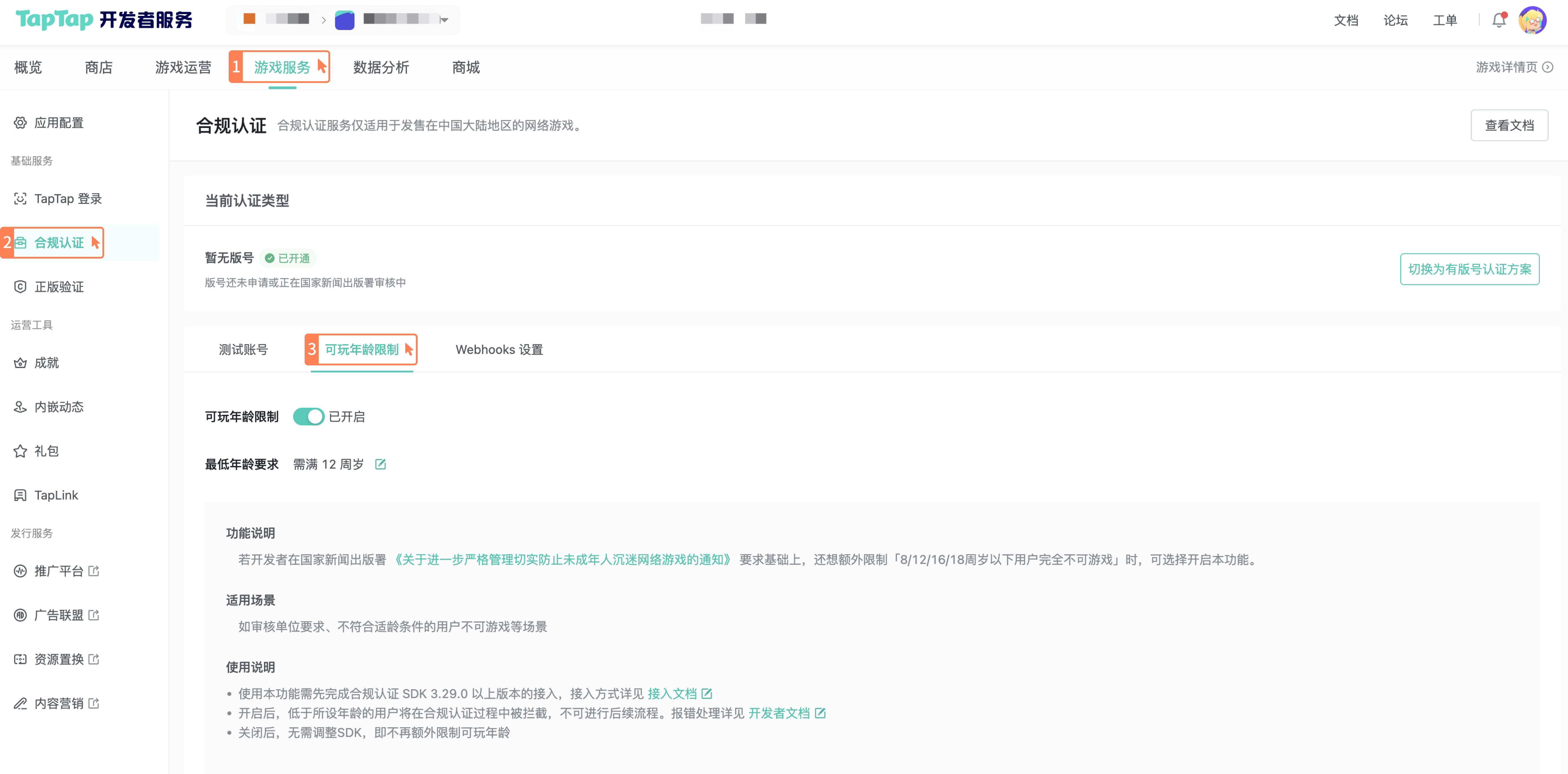Click the 需满 12 周岁 value
The width and height of the screenshot is (1568, 774).
click(329, 465)
